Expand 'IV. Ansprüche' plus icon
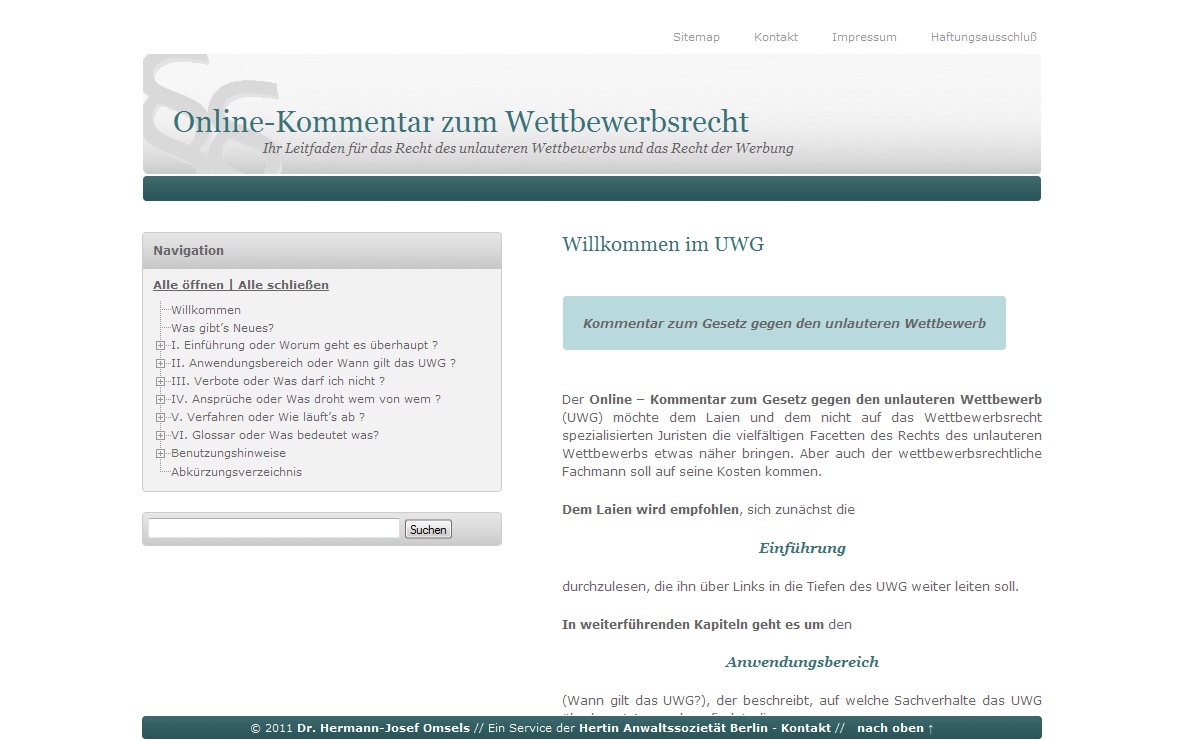The height and width of the screenshot is (740, 1184). coord(160,399)
